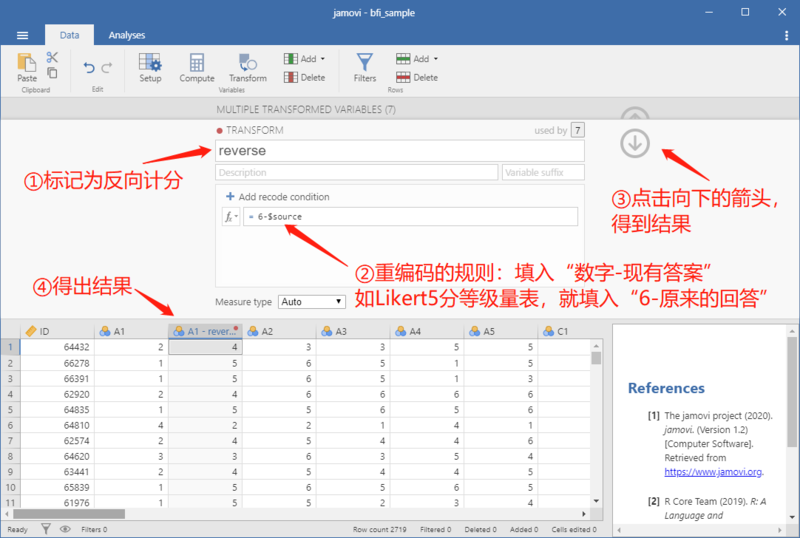The height and width of the screenshot is (538, 800).
Task: Toggle the eye icon in status bar
Action: (65, 529)
